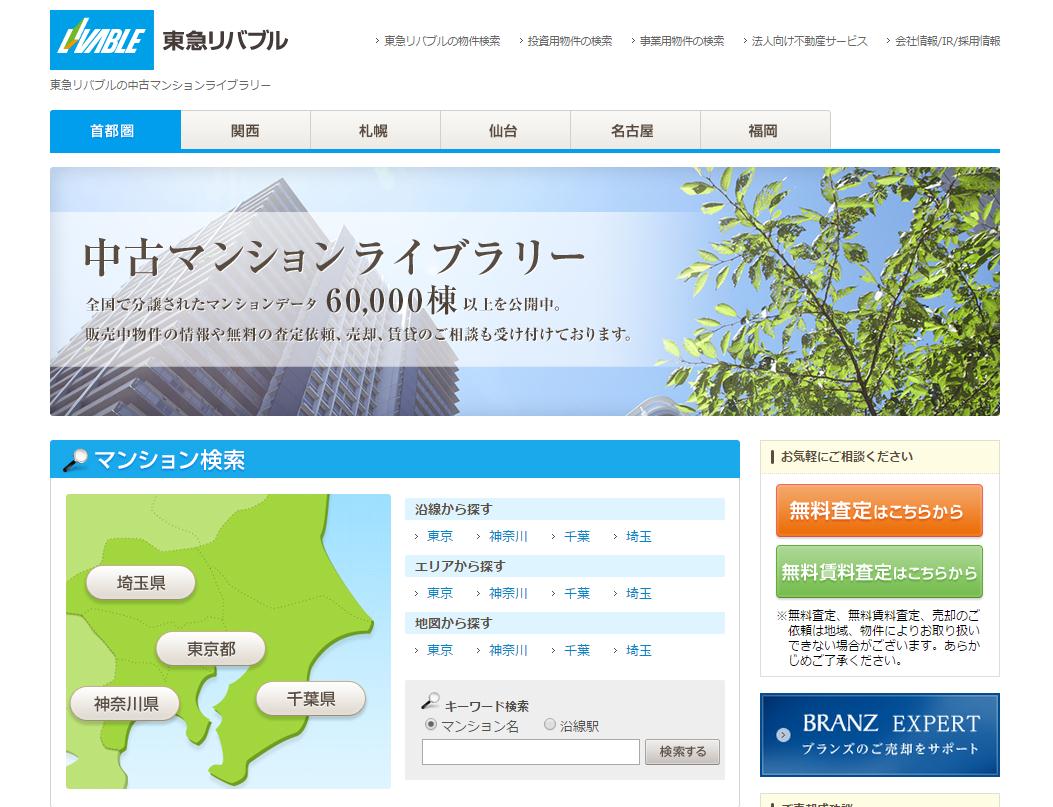Select the マンション名 radio button
The height and width of the screenshot is (807, 1053).
(x=431, y=724)
